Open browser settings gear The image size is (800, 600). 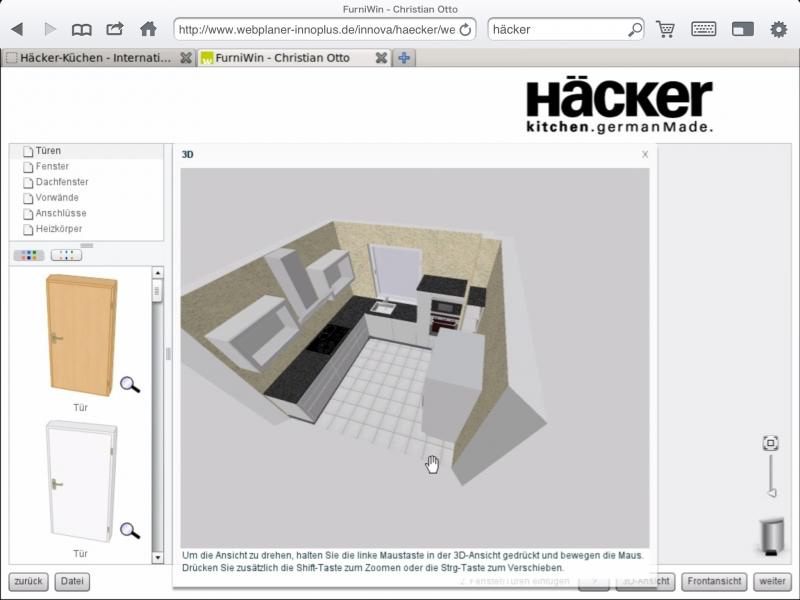[778, 29]
